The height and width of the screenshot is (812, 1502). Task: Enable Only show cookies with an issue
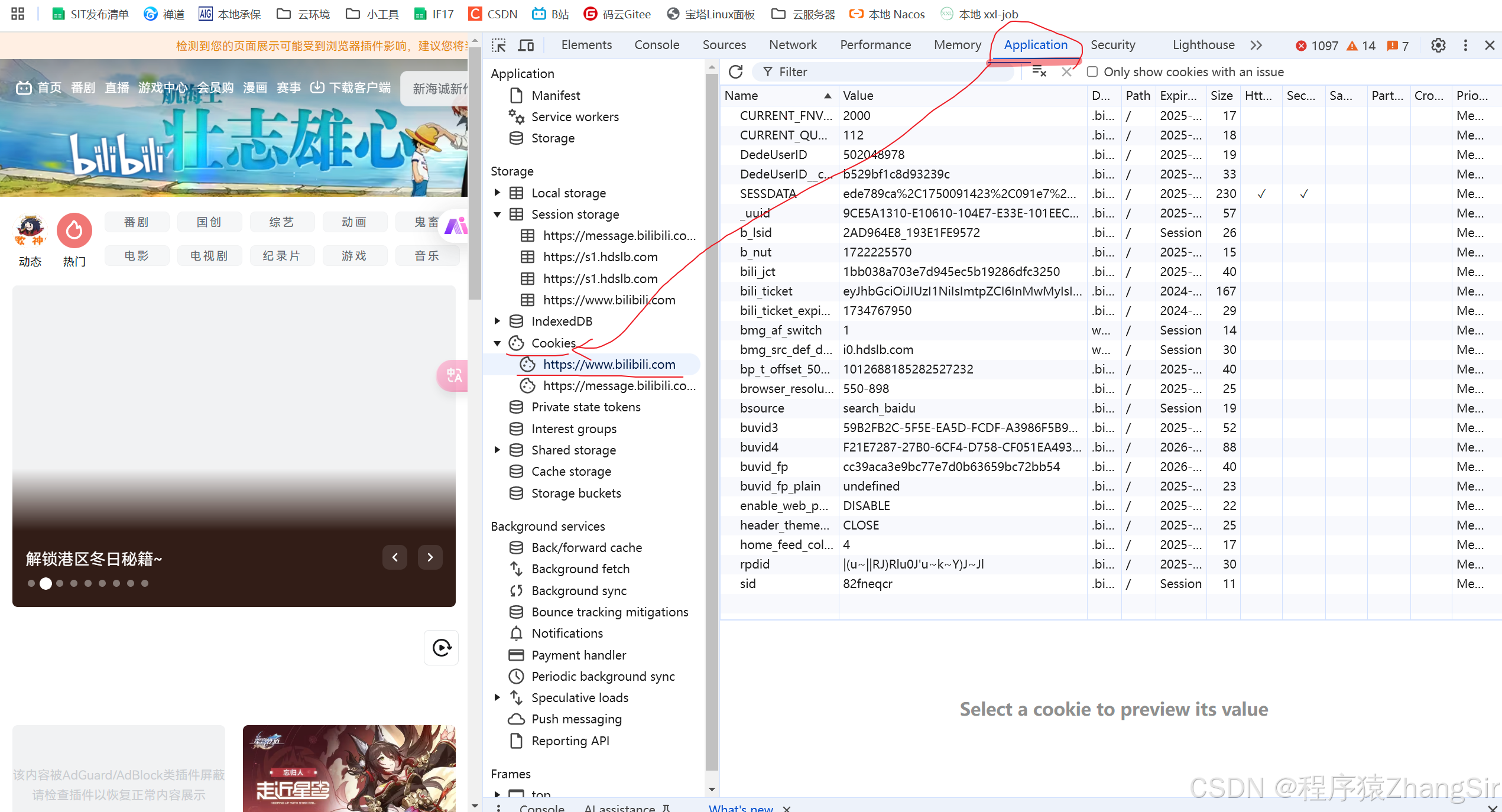[x=1092, y=72]
